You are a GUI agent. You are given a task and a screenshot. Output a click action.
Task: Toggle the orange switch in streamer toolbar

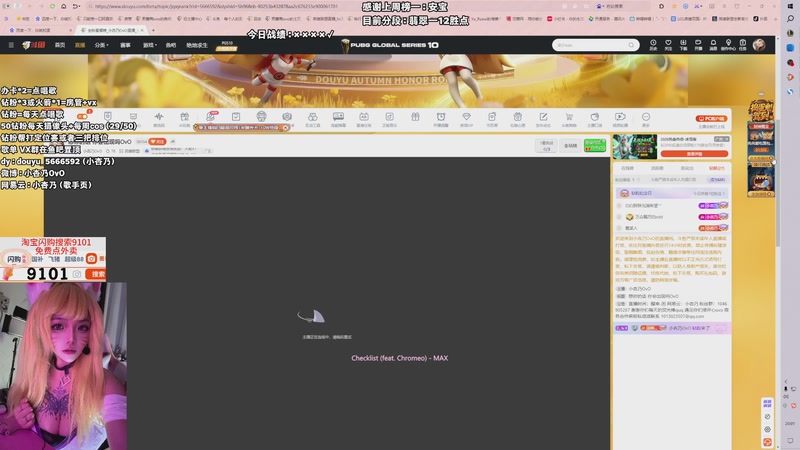[82, 117]
